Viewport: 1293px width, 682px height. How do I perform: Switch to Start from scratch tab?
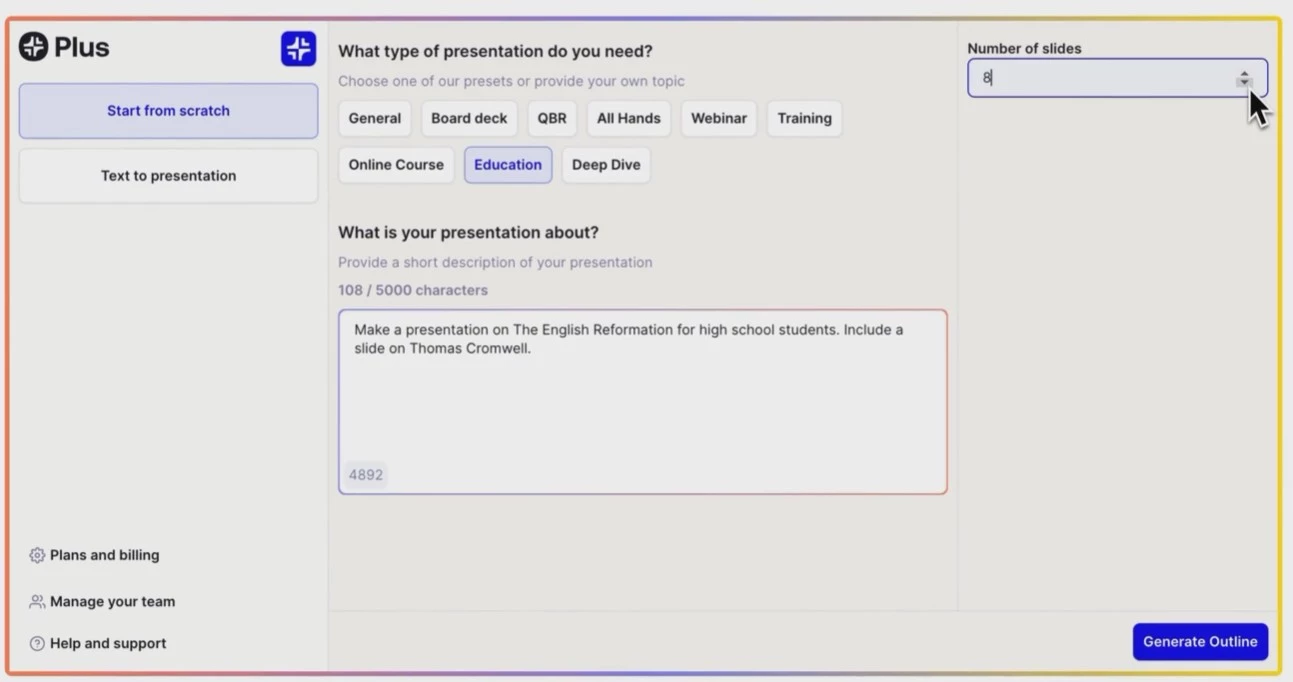click(x=168, y=111)
